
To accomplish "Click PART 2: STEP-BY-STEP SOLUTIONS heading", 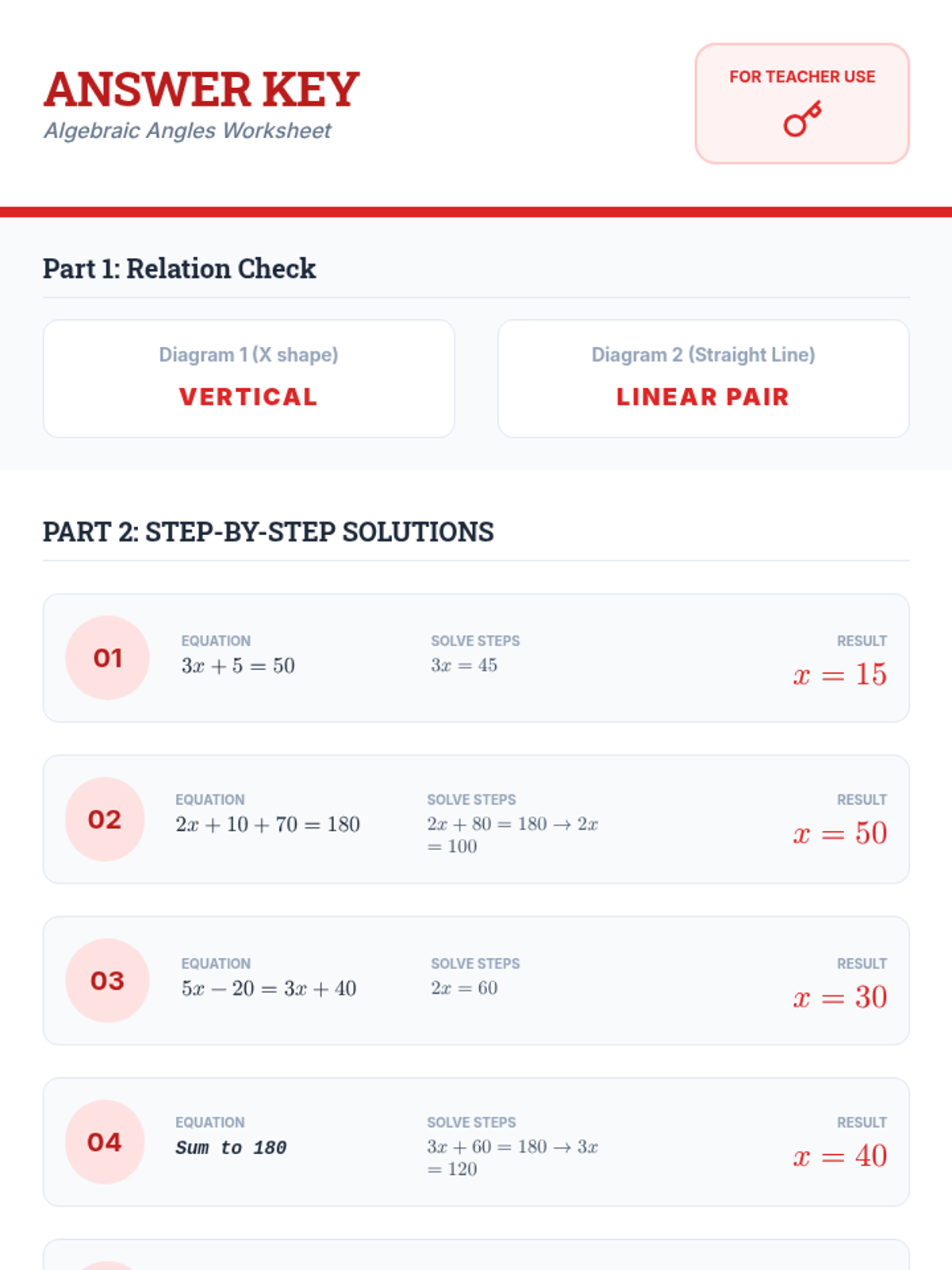I will (x=268, y=532).
